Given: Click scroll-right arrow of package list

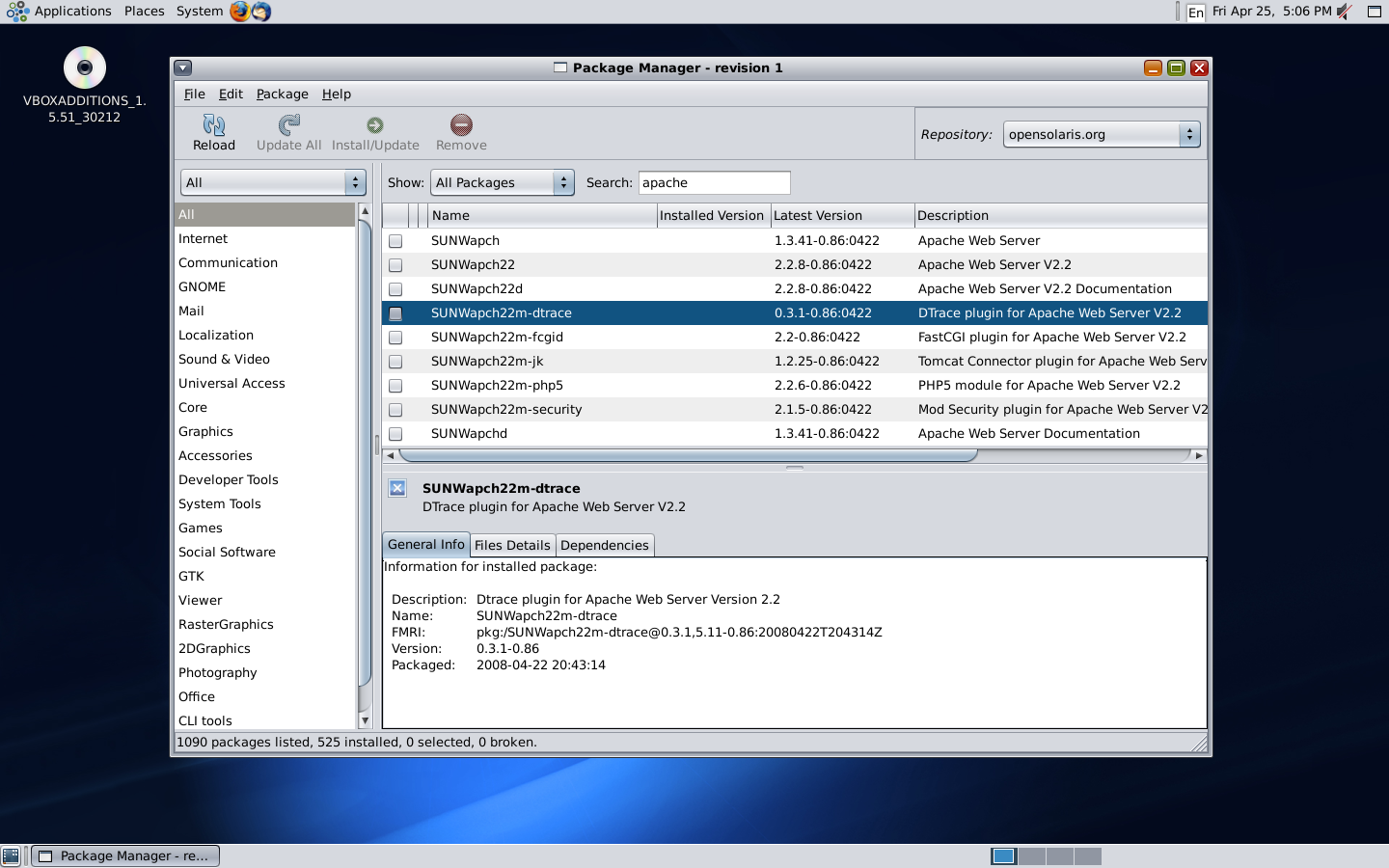Looking at the screenshot, I should (1199, 455).
